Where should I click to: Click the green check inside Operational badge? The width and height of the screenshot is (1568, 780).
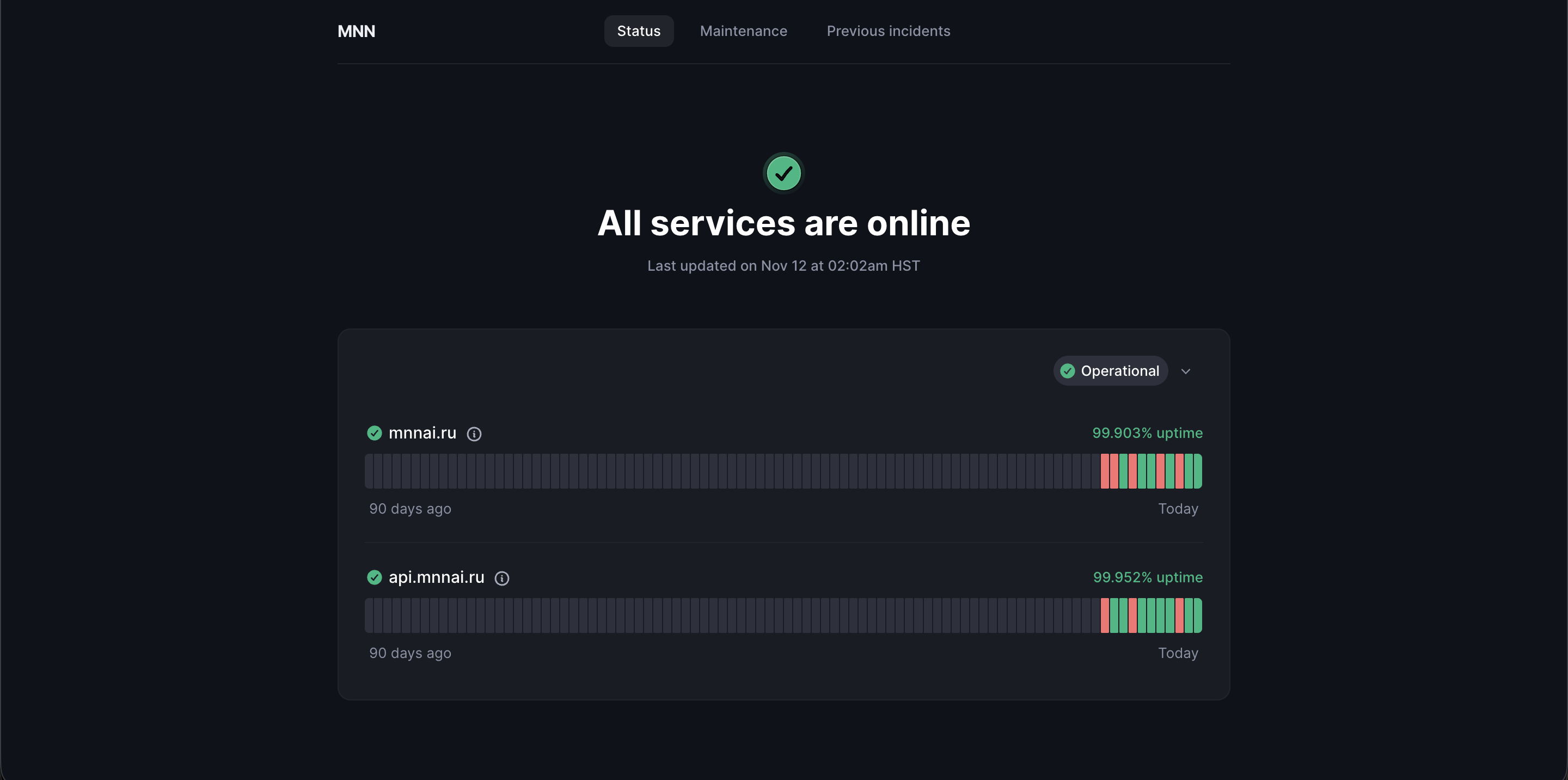(1067, 371)
